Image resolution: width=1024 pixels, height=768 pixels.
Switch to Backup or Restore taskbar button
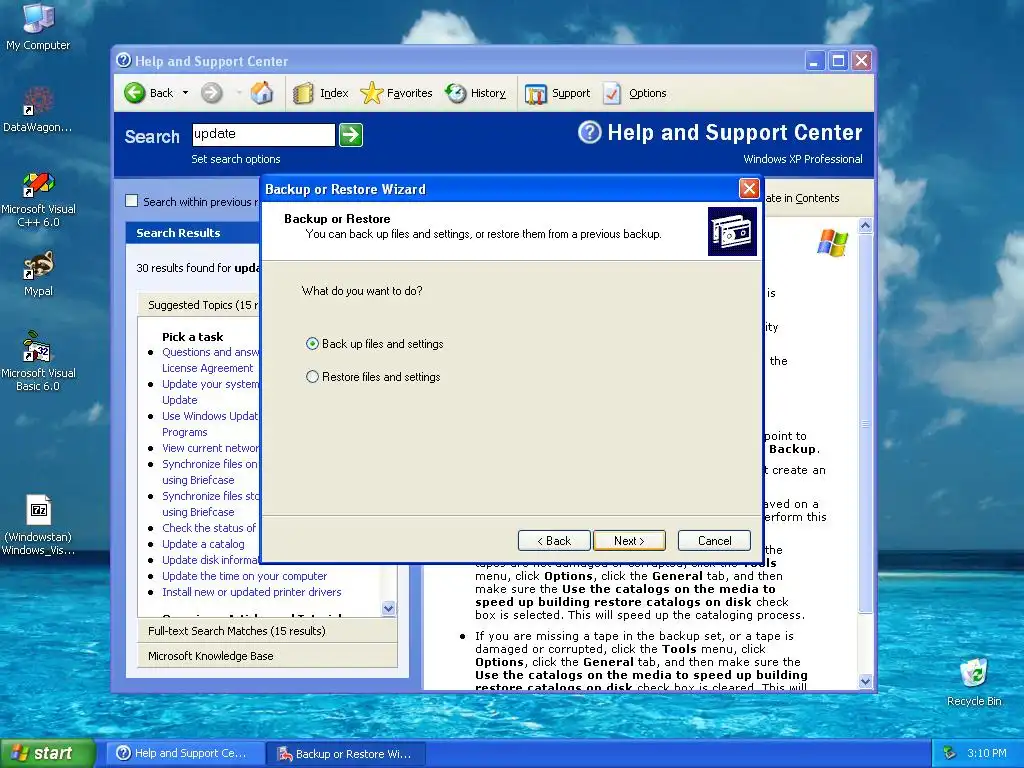(346, 754)
